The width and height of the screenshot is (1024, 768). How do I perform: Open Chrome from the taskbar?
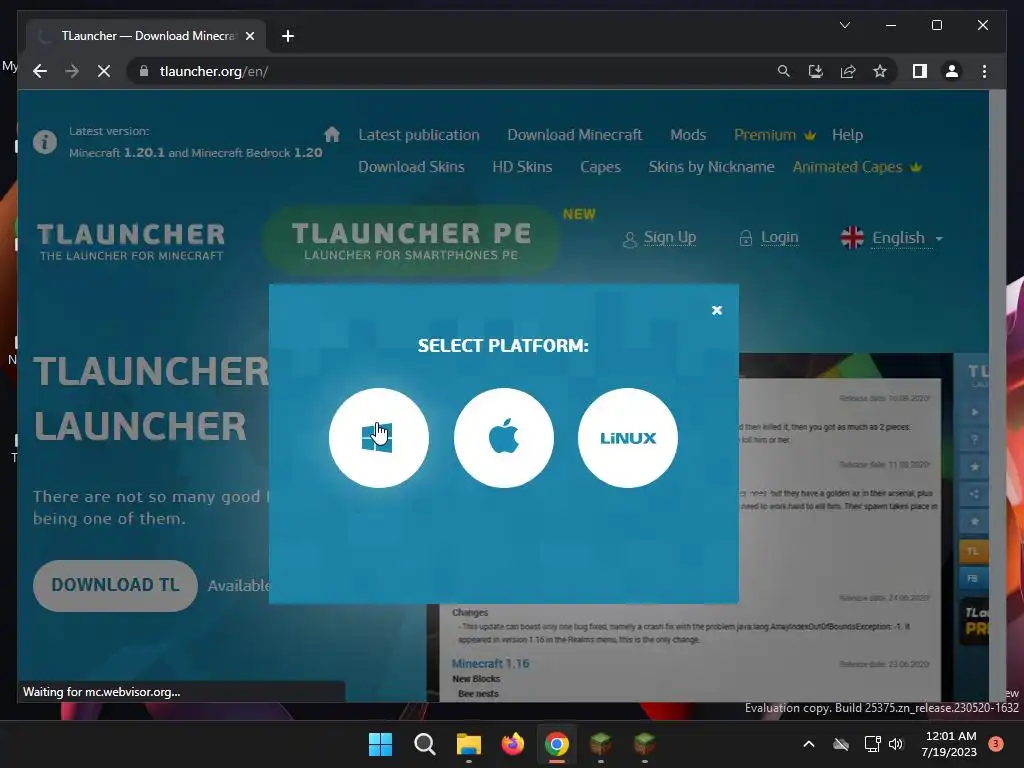click(x=556, y=744)
